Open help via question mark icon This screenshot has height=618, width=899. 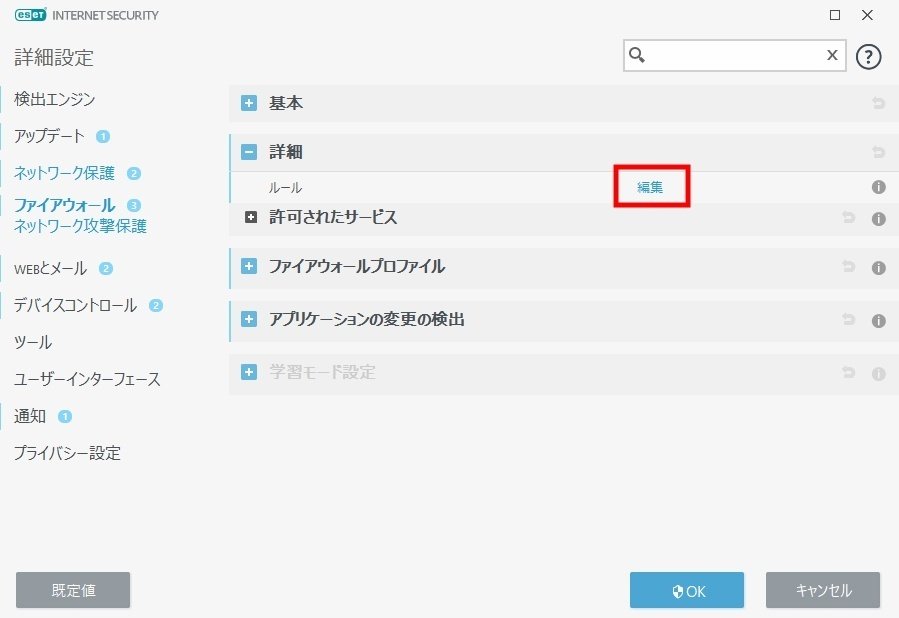(x=868, y=57)
